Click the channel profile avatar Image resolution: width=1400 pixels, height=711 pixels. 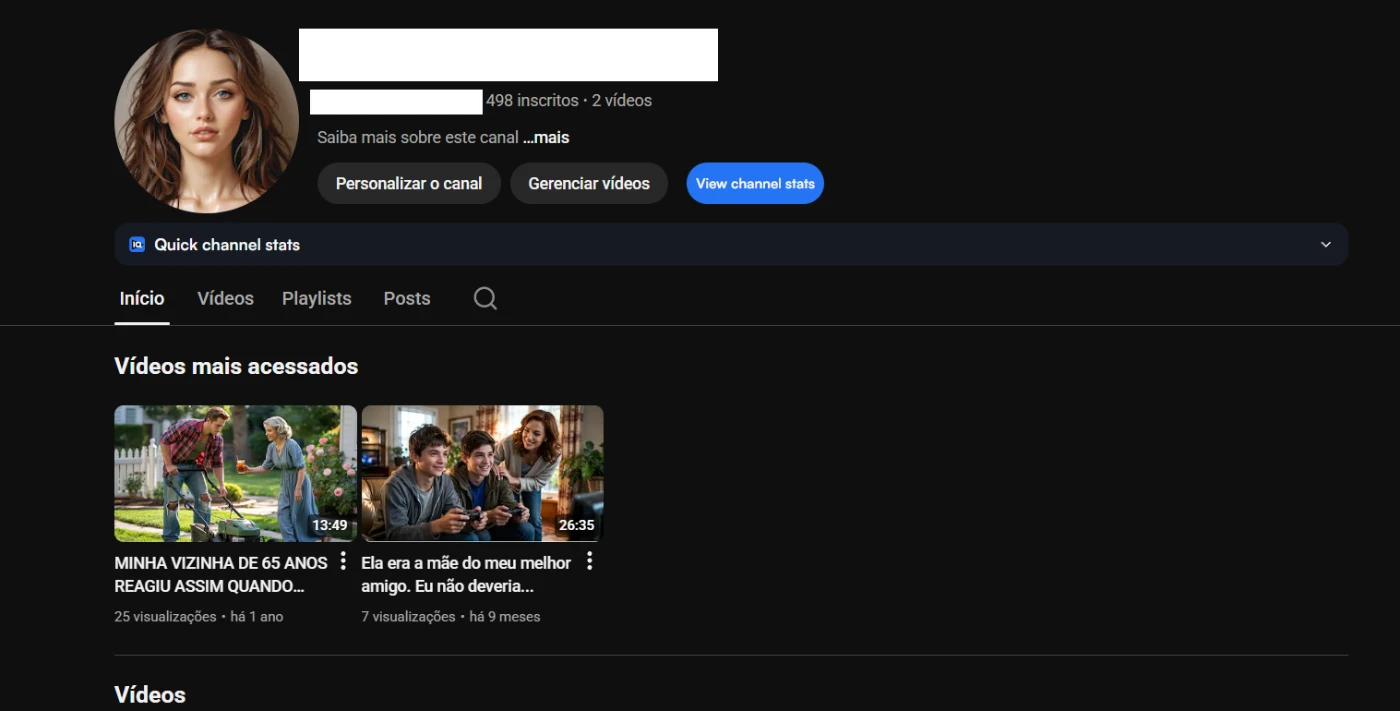pyautogui.click(x=206, y=121)
